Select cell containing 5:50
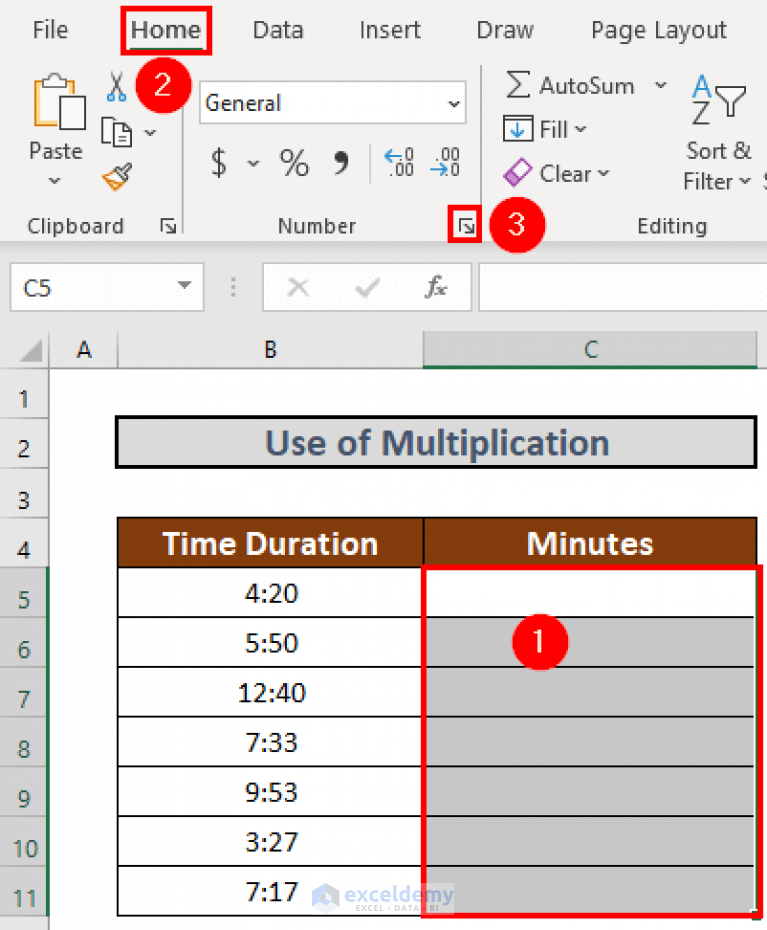767x930 pixels. (270, 642)
